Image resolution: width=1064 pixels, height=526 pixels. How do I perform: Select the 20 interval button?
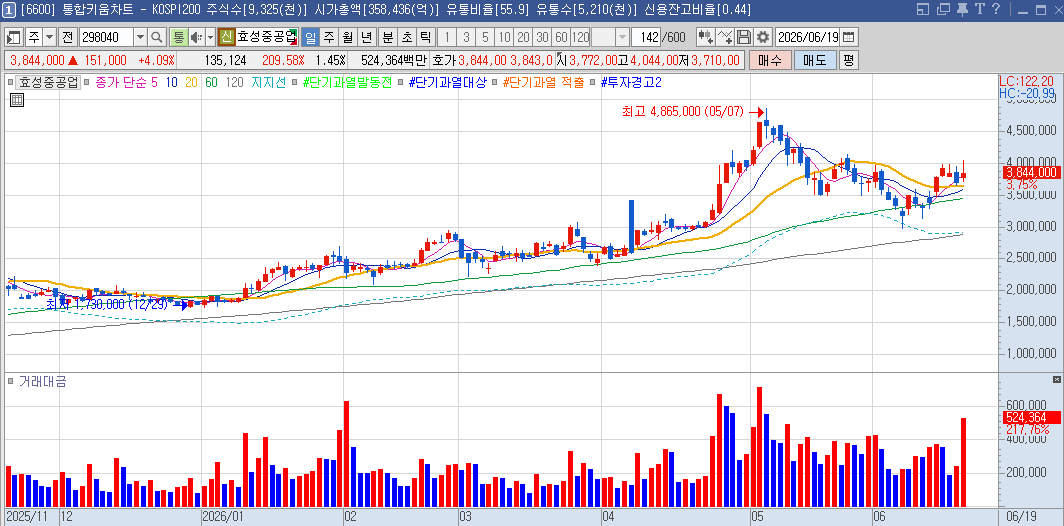coord(523,37)
